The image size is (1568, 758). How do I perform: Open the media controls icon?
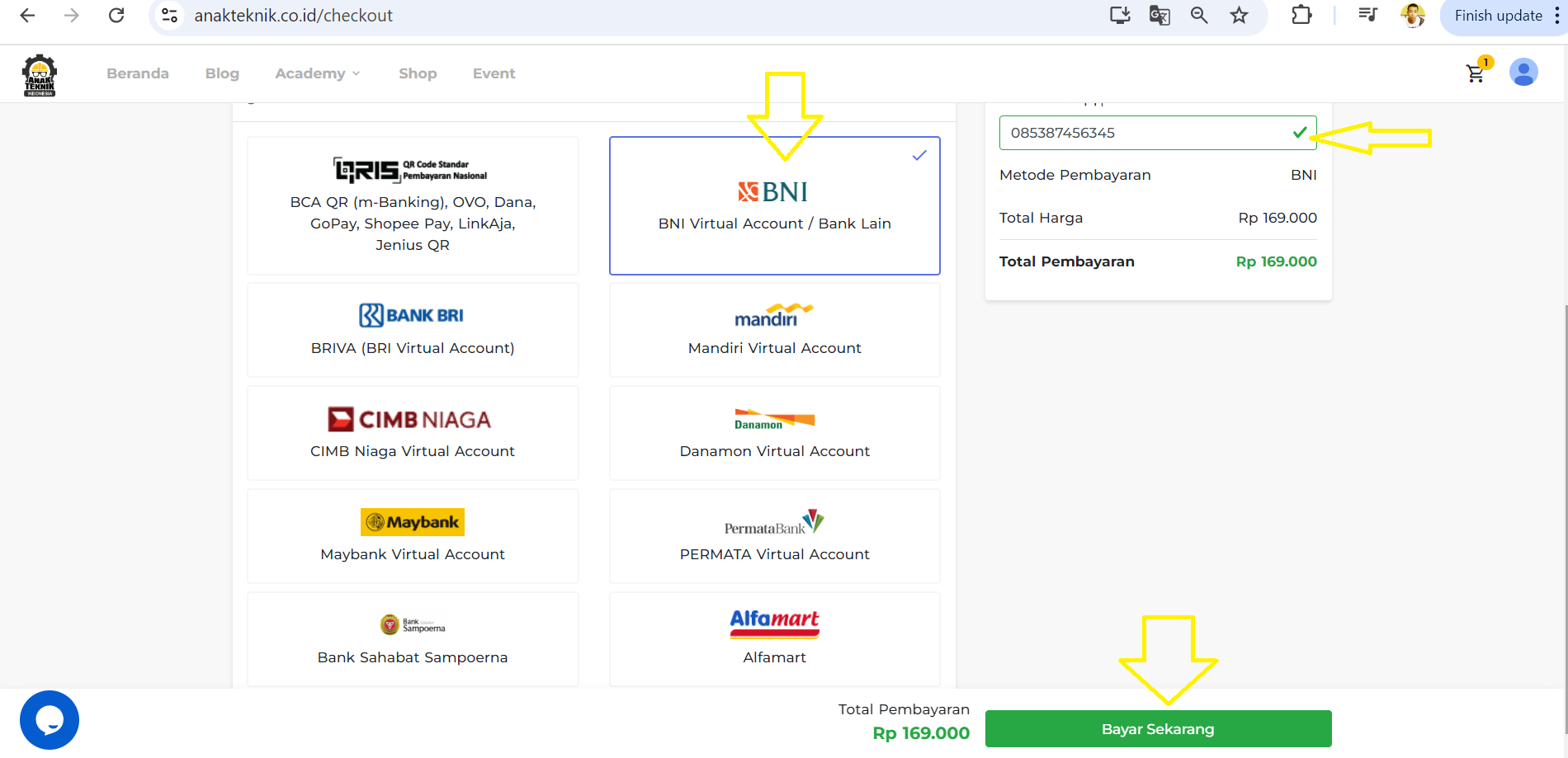tap(1367, 16)
